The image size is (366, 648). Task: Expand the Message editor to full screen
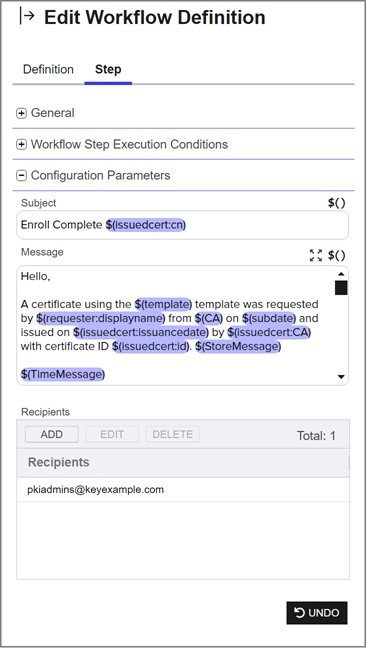coord(316,255)
